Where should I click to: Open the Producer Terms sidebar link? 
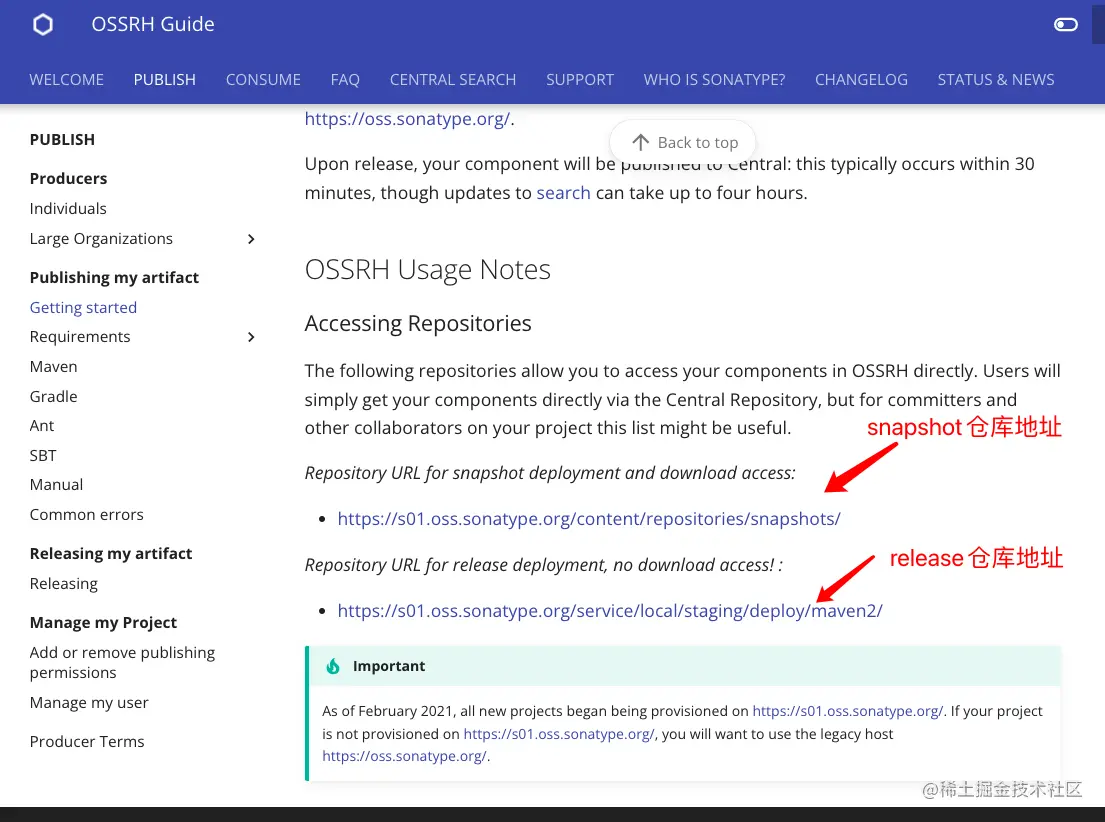tap(87, 742)
